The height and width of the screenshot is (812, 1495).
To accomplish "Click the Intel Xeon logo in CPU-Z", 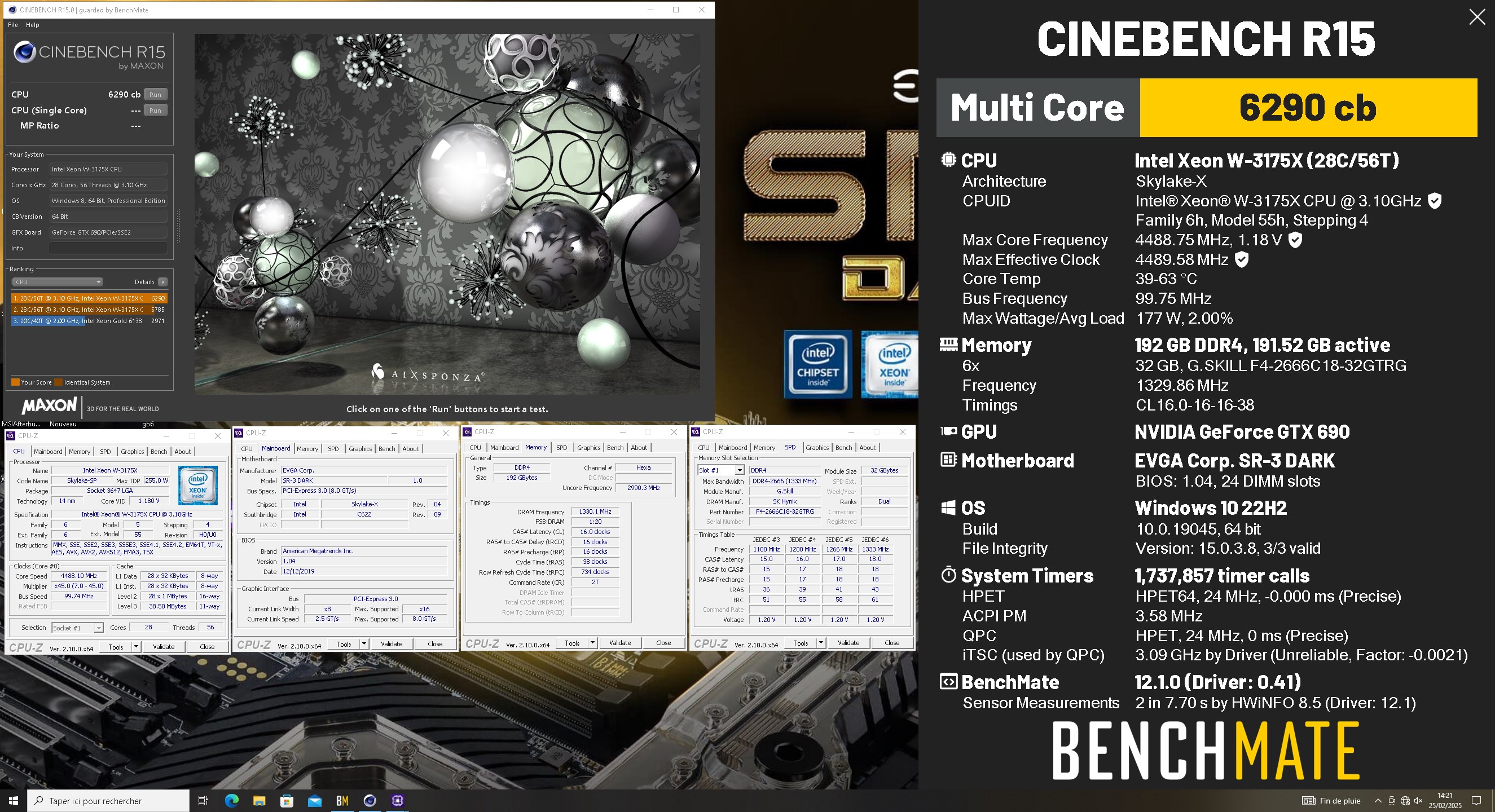I will (198, 485).
